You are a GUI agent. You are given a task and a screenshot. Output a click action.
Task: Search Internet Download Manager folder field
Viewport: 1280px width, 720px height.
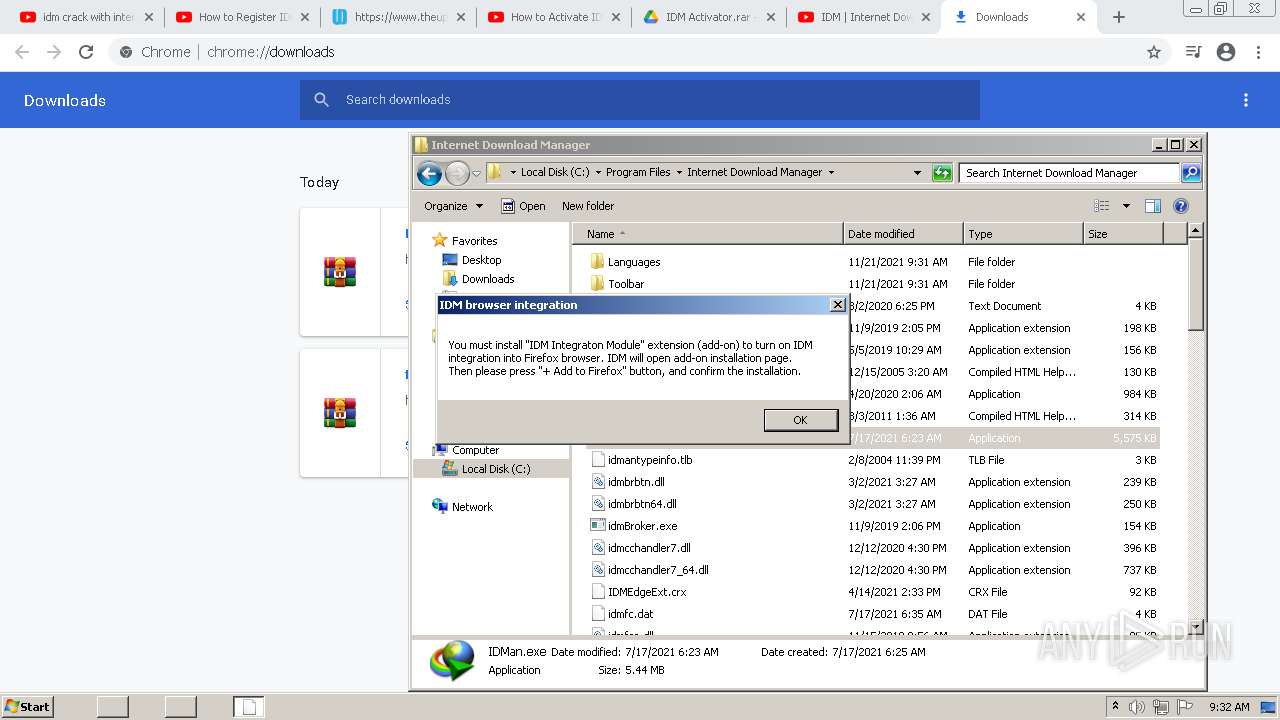point(1069,173)
